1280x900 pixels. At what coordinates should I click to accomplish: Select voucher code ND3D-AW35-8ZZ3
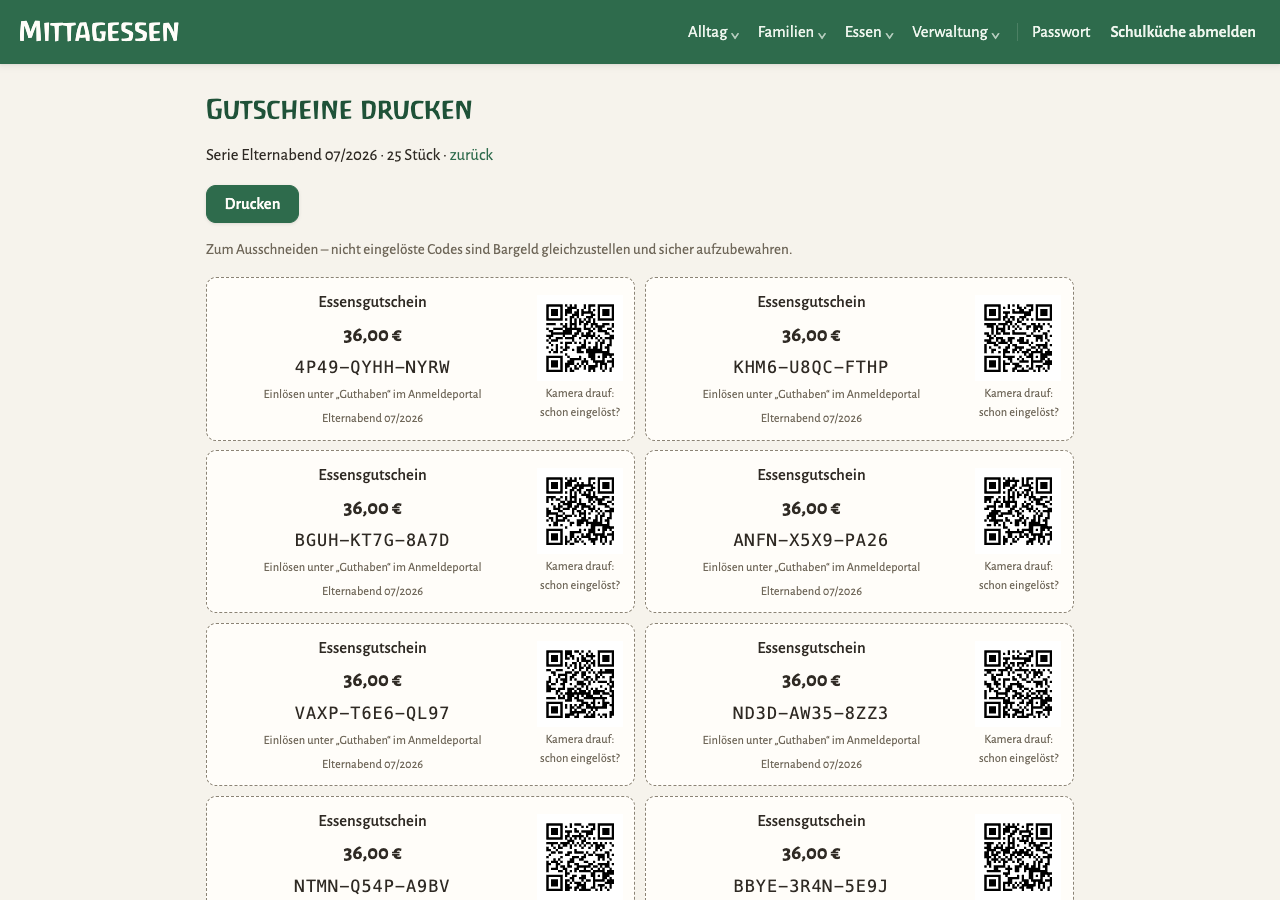click(811, 713)
